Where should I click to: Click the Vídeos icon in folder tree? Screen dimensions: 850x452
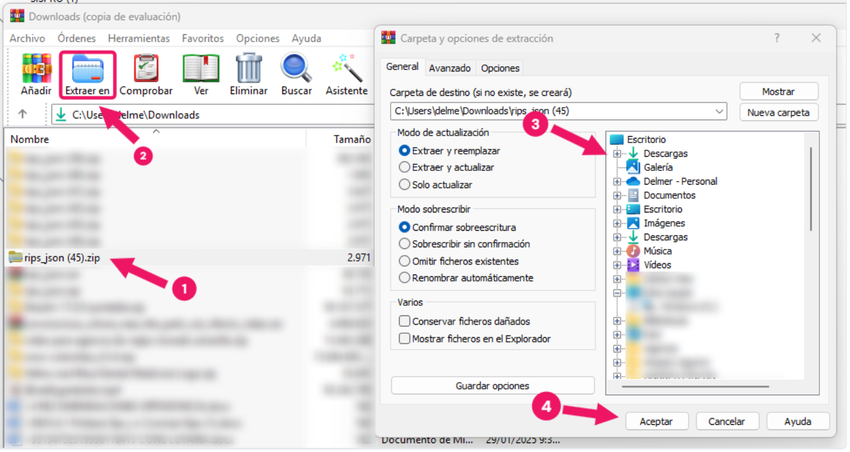(633, 264)
